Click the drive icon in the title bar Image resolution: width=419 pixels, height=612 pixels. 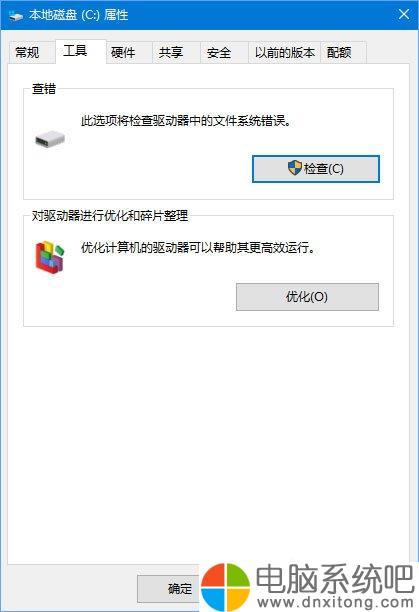pyautogui.click(x=15, y=15)
